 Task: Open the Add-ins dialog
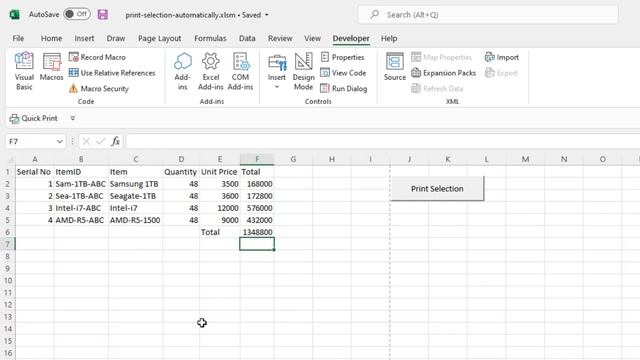coord(182,71)
